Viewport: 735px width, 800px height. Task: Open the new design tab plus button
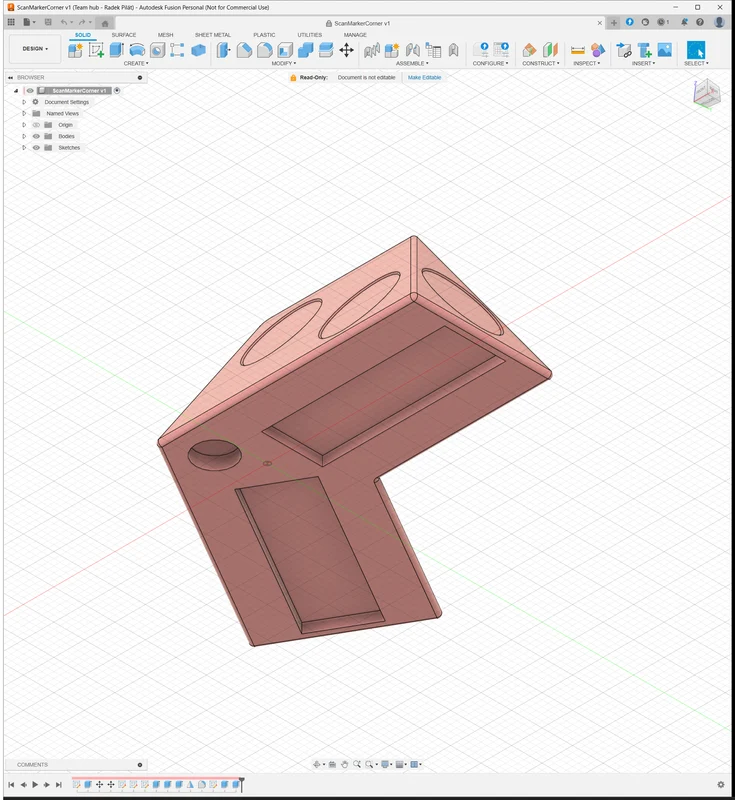pyautogui.click(x=614, y=22)
